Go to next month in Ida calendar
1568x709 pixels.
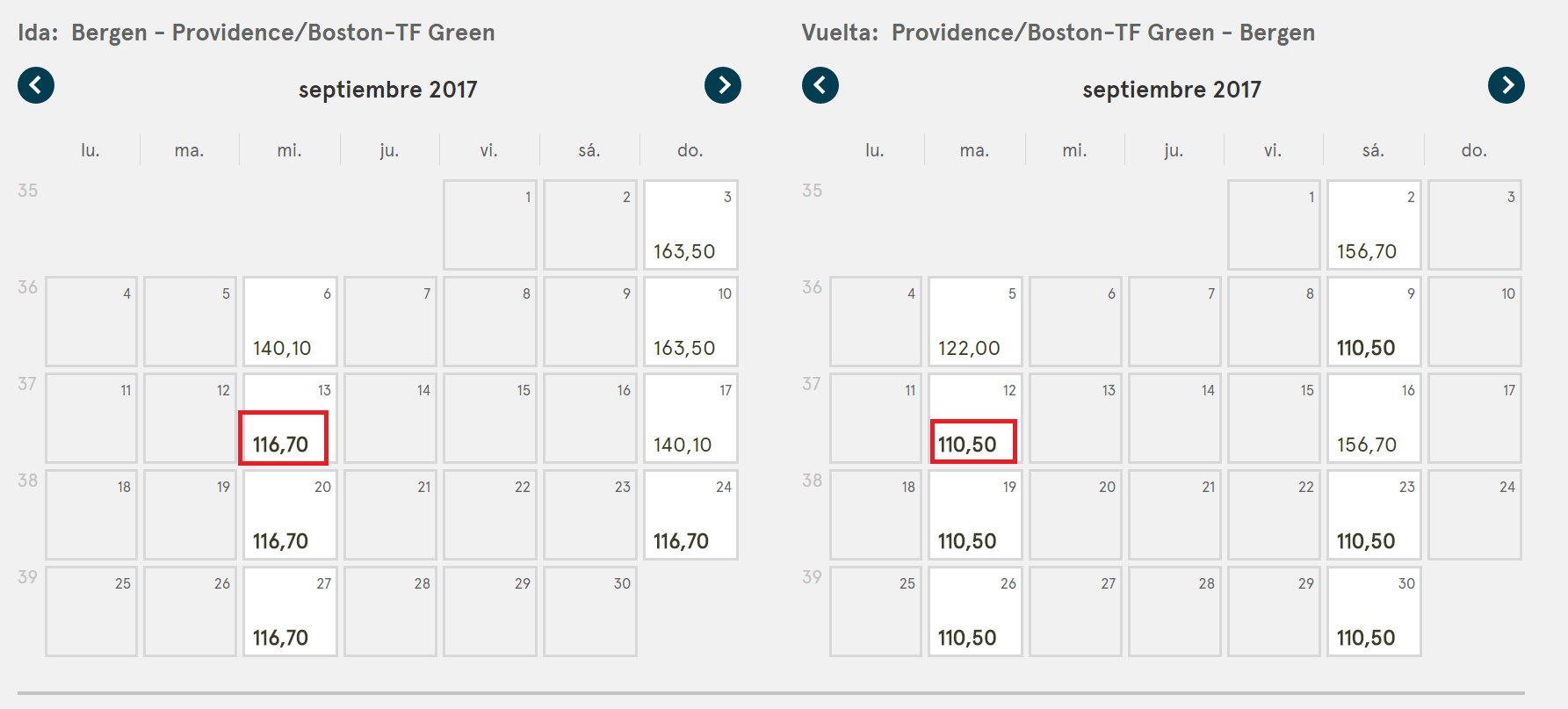(723, 85)
